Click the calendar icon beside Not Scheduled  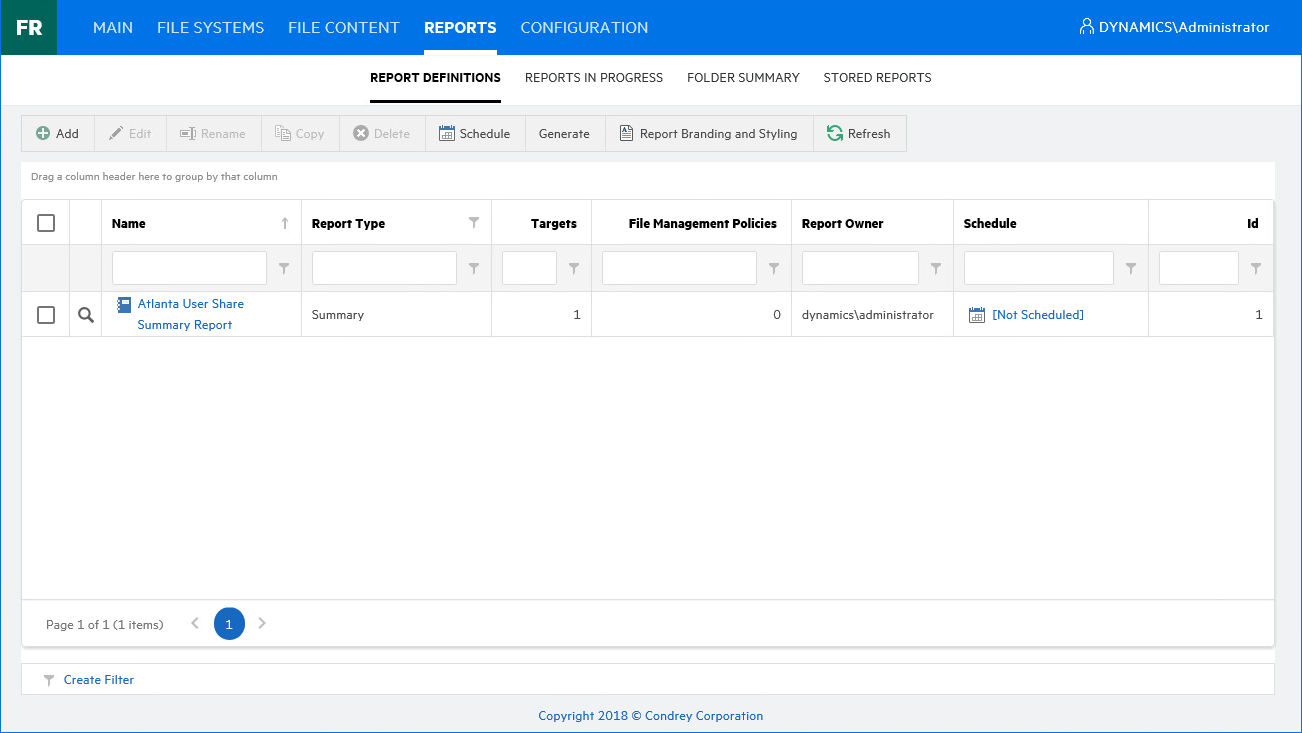point(977,315)
